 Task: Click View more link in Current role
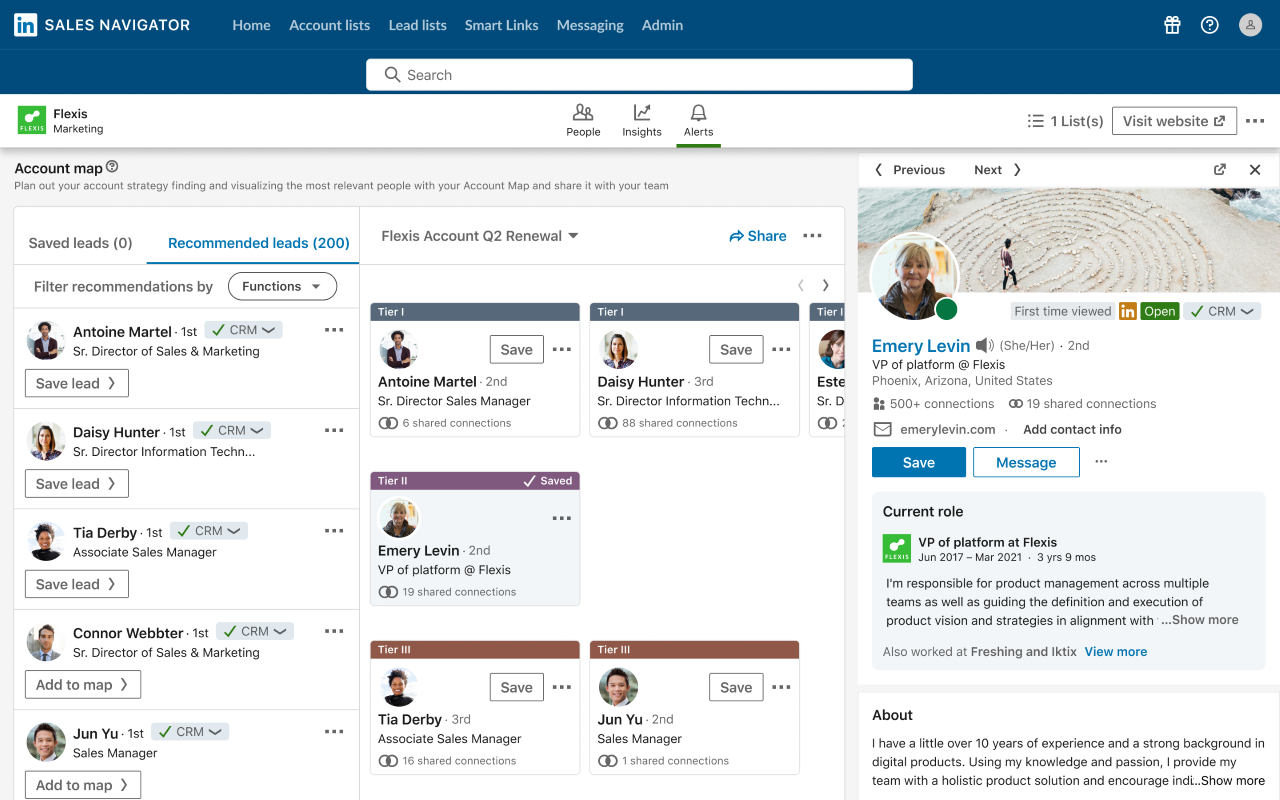click(1116, 651)
